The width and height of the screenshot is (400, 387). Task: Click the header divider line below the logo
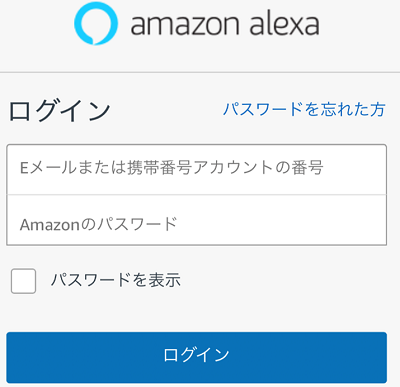pos(200,72)
